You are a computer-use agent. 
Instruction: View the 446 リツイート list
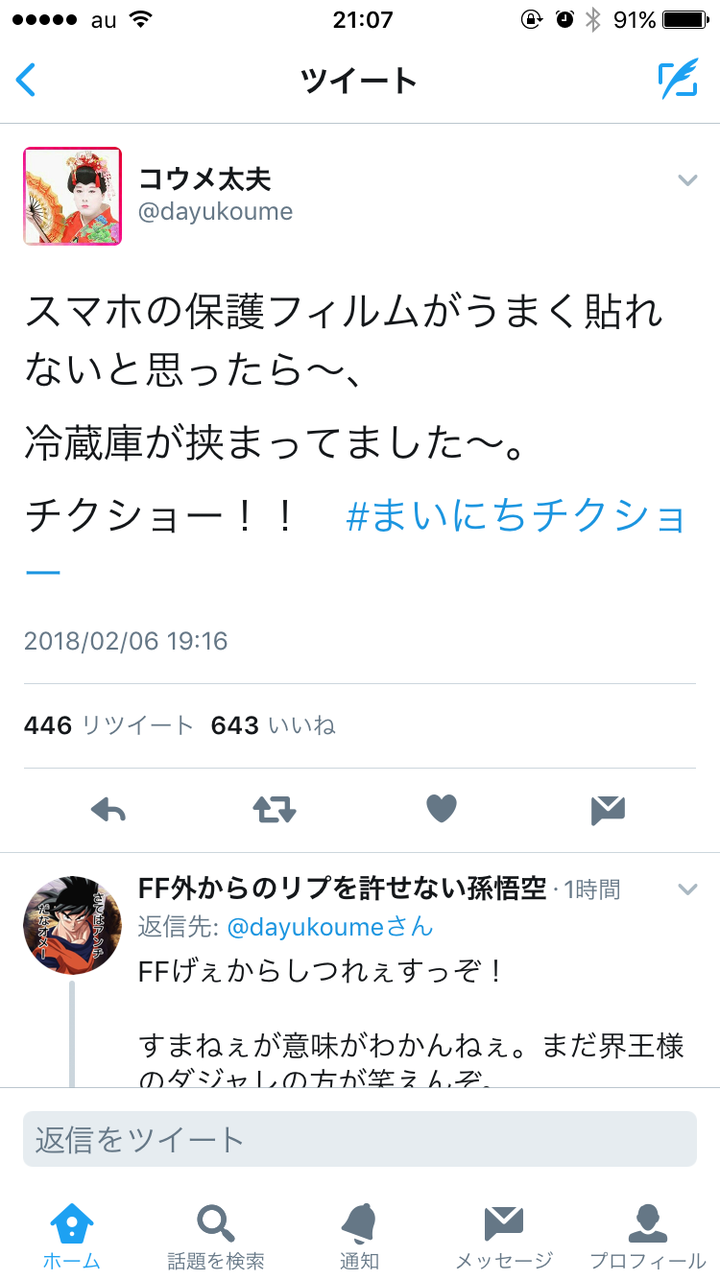108,726
